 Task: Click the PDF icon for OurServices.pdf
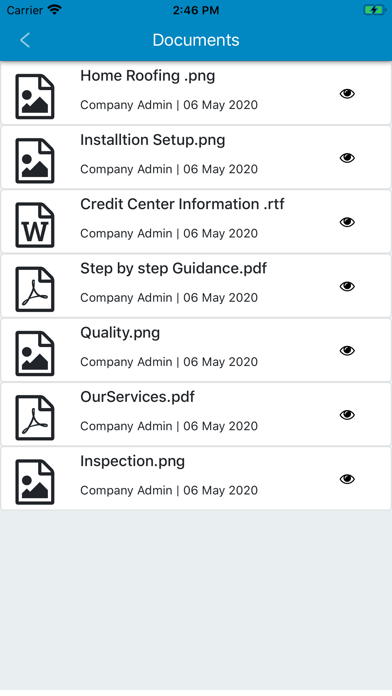35,418
